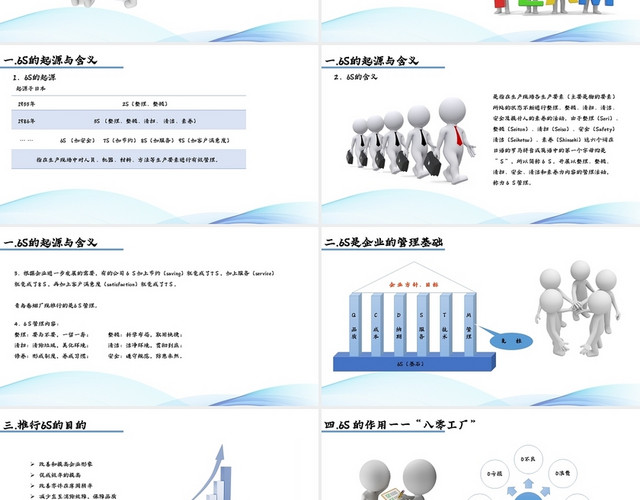Open the slide titled 二.6S是企业的管理基础

click(481, 317)
